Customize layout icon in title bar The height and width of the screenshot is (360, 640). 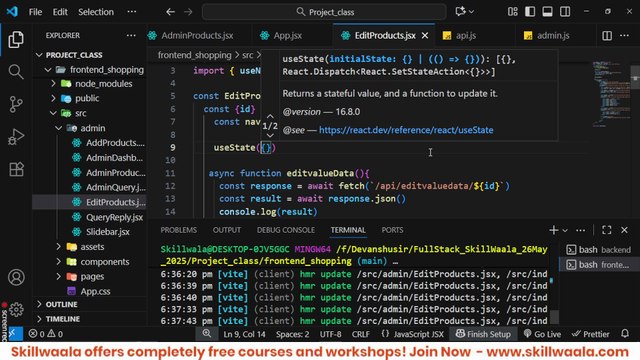(513, 12)
